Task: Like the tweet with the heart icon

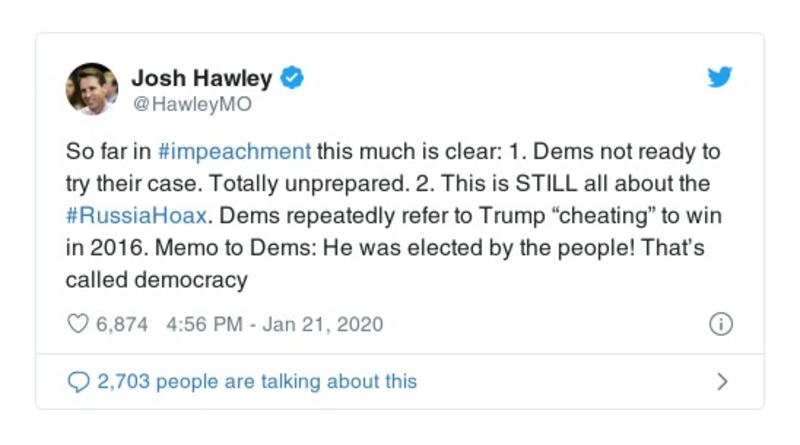Action: (x=76, y=325)
